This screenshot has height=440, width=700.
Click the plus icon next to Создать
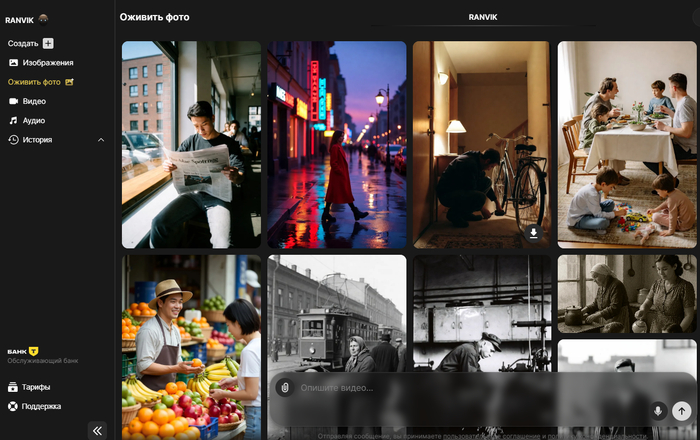tap(48, 43)
